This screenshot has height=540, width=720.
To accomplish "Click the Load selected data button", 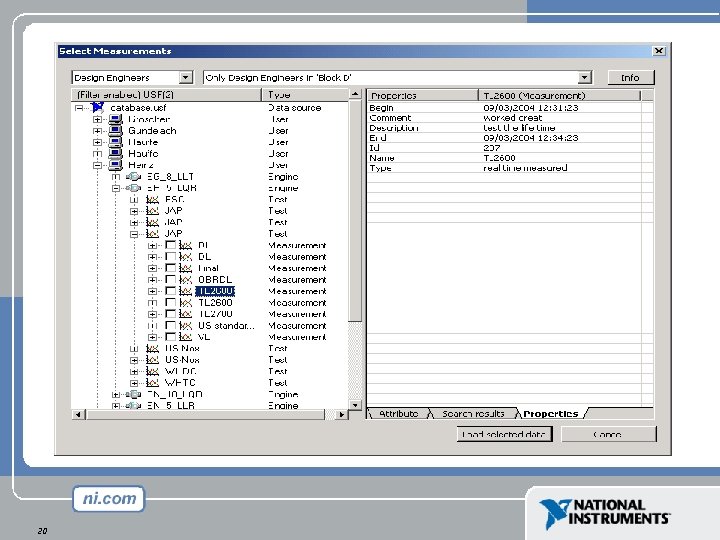I will (504, 434).
